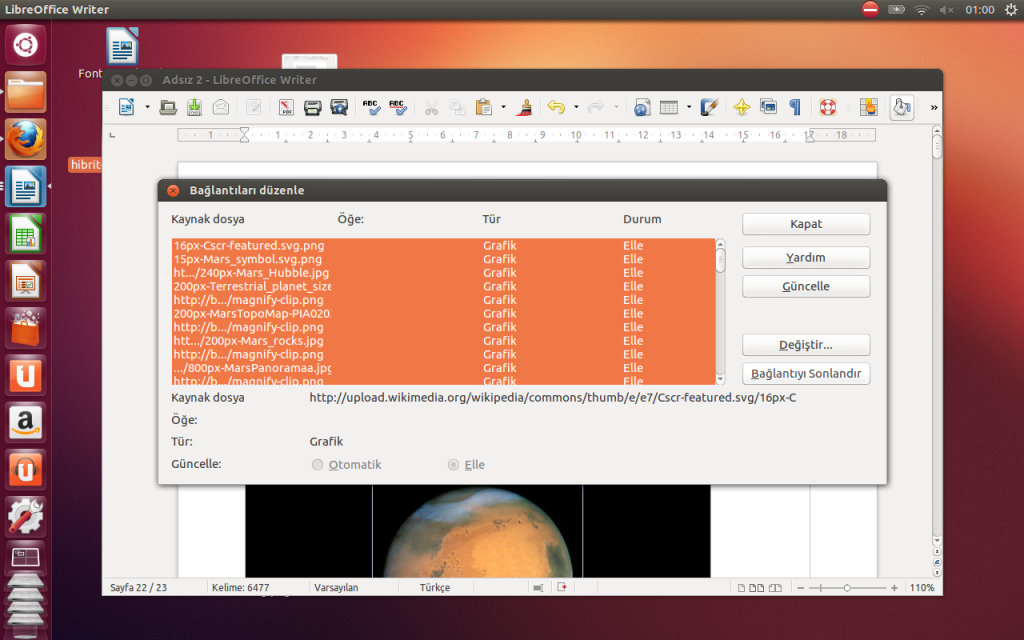This screenshot has width=1024, height=640.
Task: Click the Redo arrow icon
Action: point(595,107)
